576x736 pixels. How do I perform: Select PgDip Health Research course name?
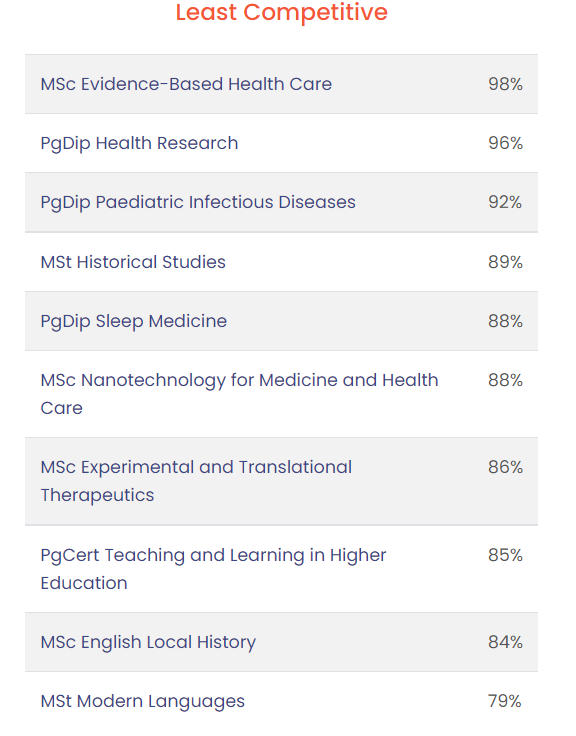[x=139, y=144]
